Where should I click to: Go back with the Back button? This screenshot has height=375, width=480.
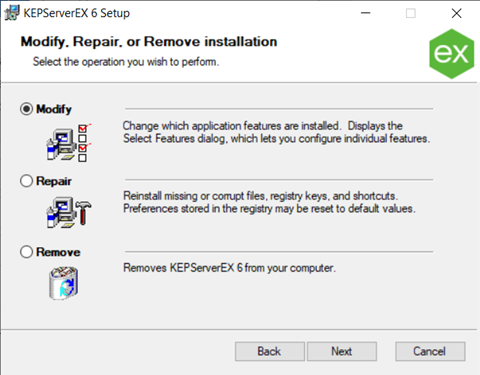pyautogui.click(x=270, y=351)
